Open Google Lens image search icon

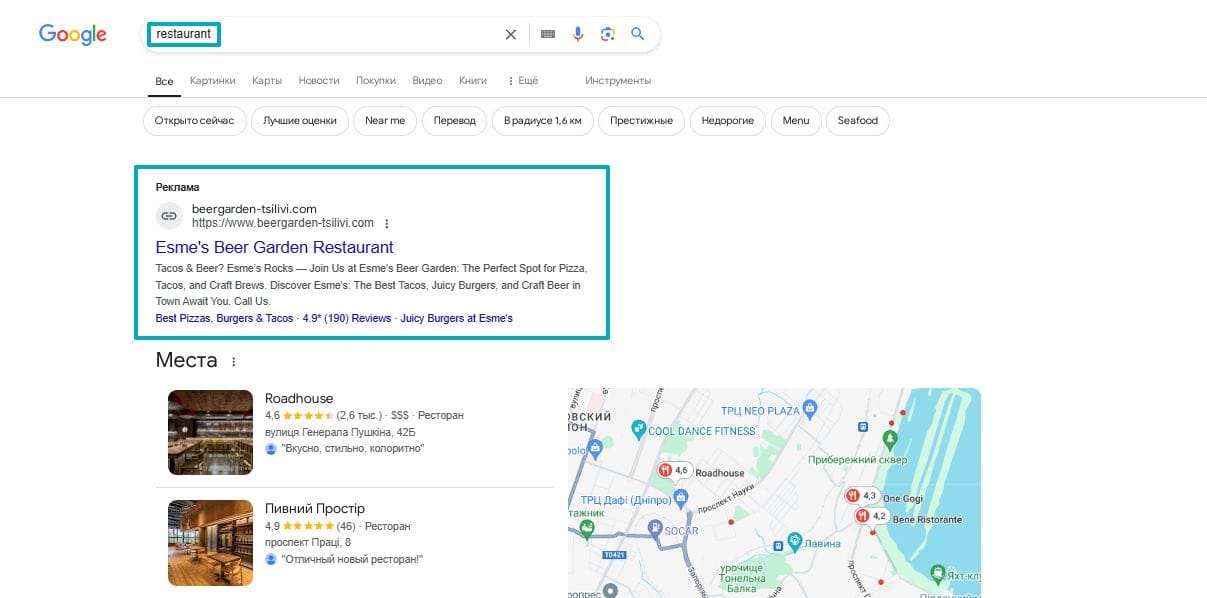[x=607, y=34]
